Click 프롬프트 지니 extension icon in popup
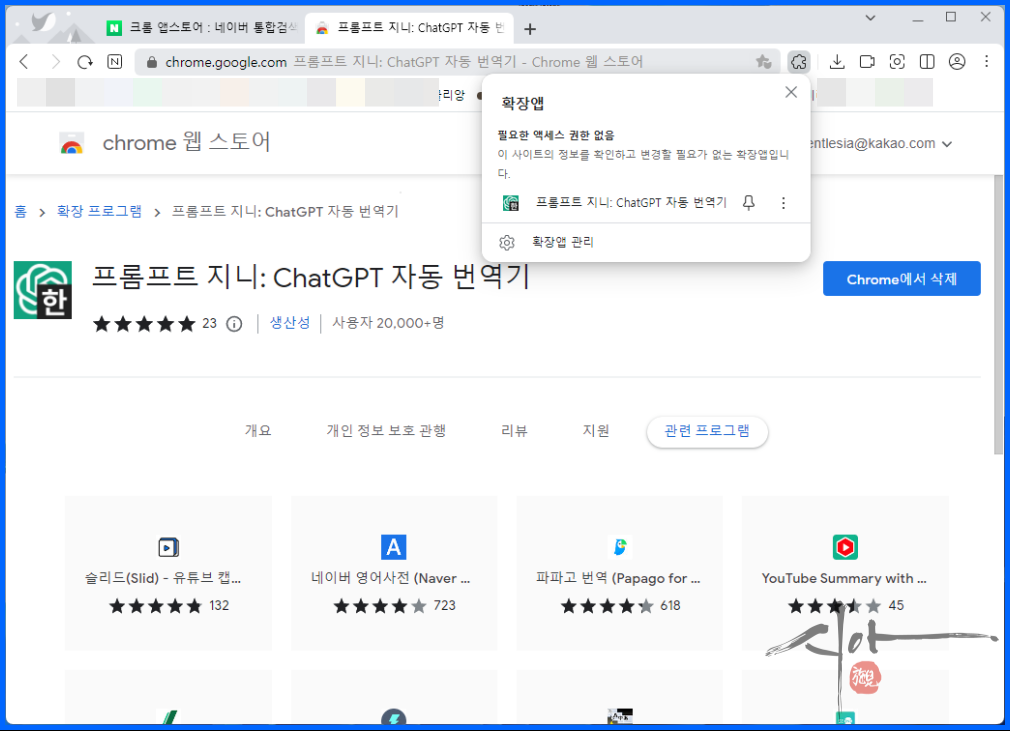The image size is (1010, 731). (511, 203)
